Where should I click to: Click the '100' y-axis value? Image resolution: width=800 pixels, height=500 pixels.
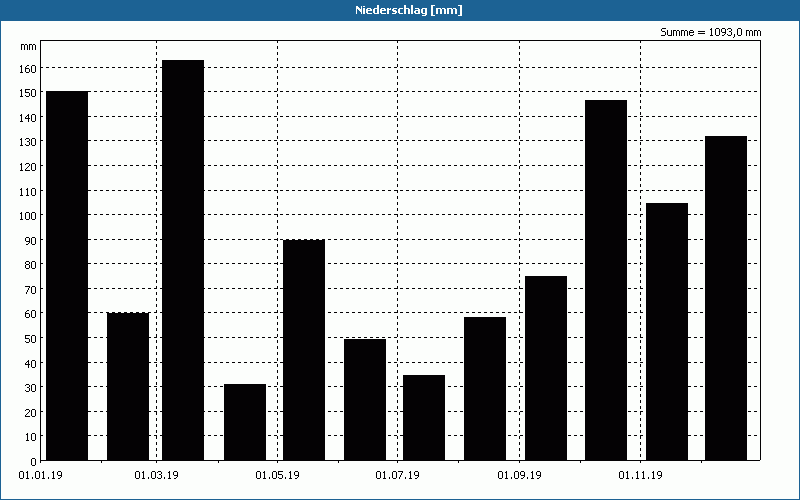pyautogui.click(x=28, y=216)
